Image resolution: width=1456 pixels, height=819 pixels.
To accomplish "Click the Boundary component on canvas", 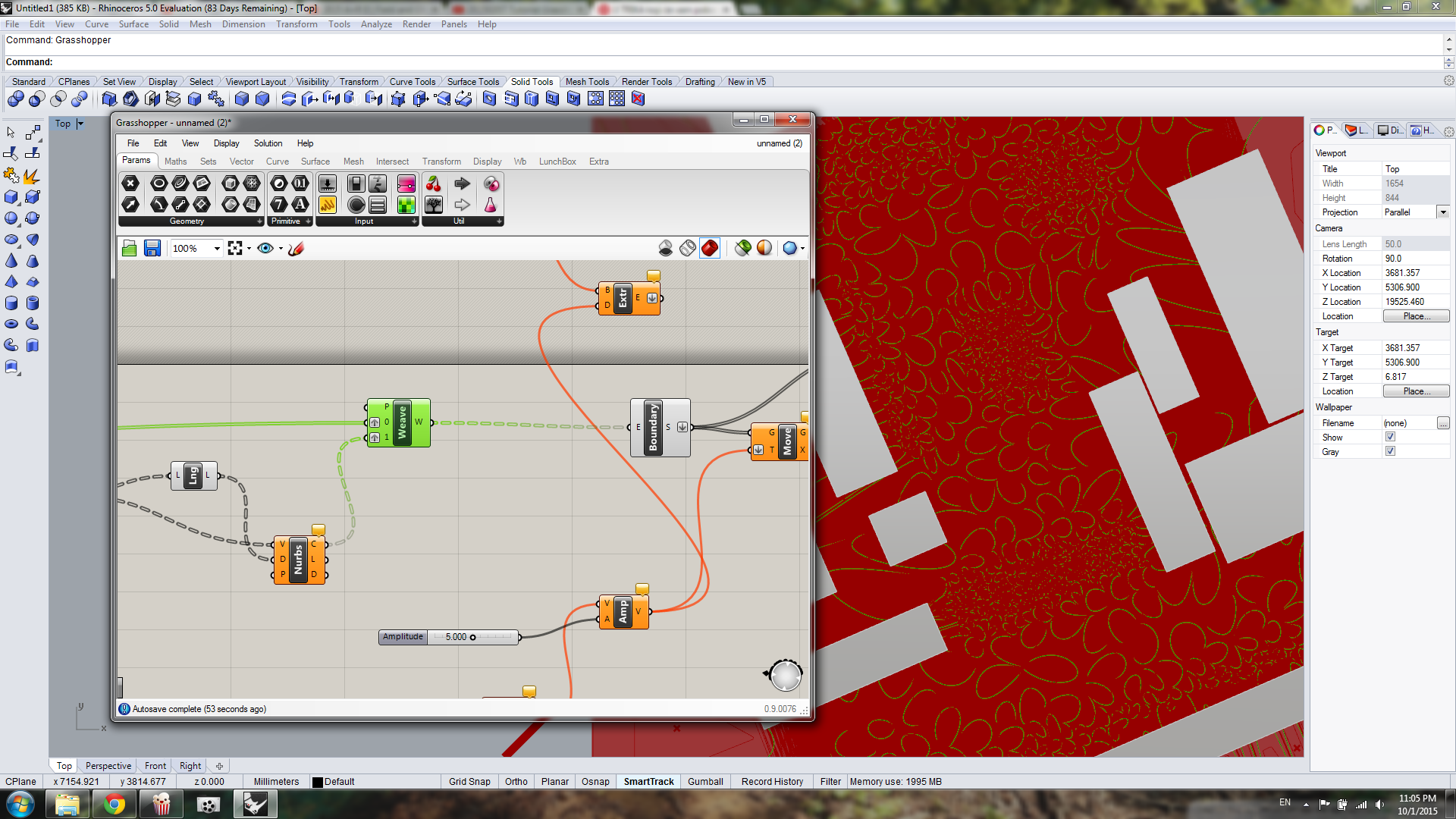I will point(661,427).
